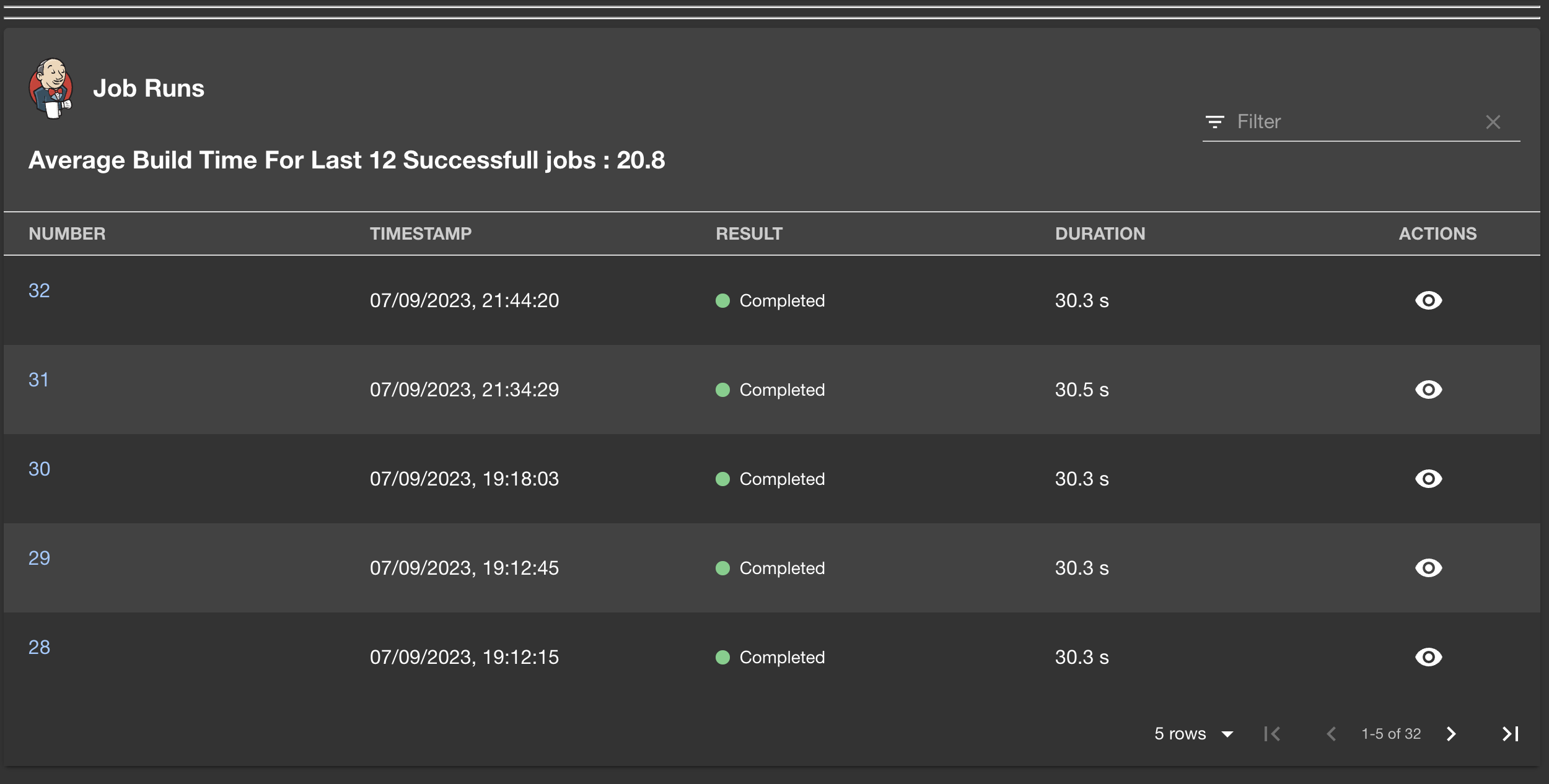
Task: Open build number 30 link
Action: pyautogui.click(x=39, y=469)
